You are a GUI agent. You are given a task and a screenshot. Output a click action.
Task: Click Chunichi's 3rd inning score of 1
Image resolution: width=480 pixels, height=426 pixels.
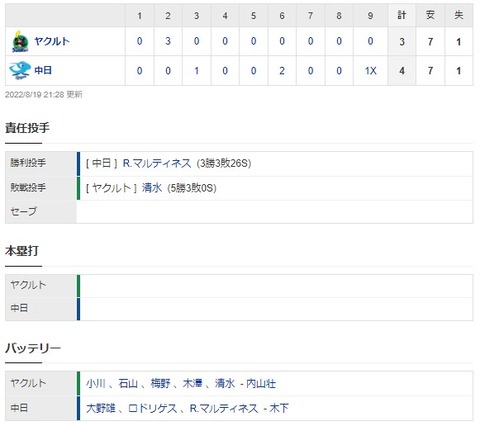pyautogui.click(x=196, y=71)
